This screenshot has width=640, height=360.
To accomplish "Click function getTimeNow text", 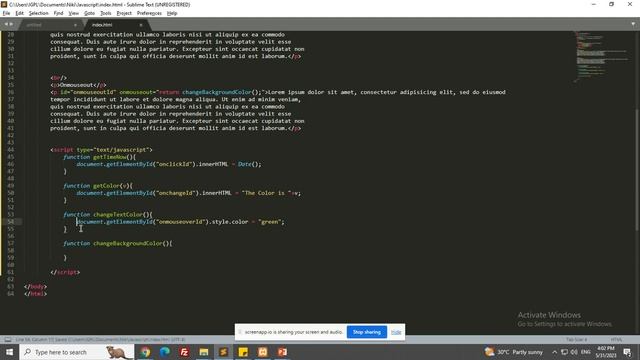I will (100, 157).
